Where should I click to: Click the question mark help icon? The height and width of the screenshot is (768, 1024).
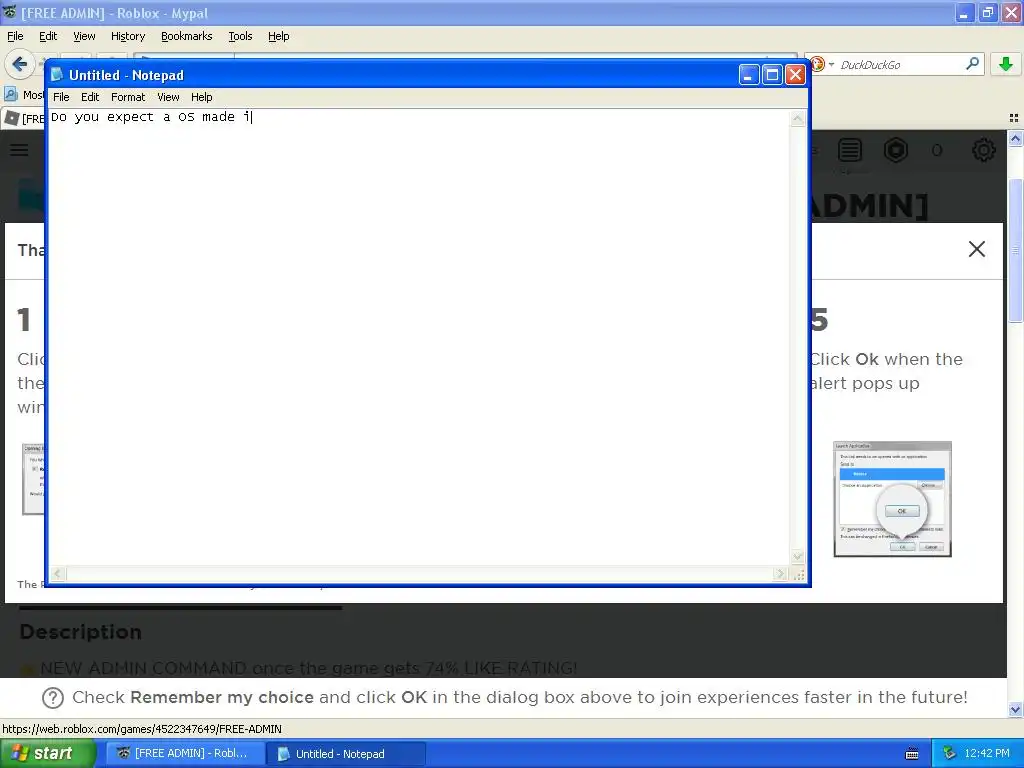click(53, 698)
